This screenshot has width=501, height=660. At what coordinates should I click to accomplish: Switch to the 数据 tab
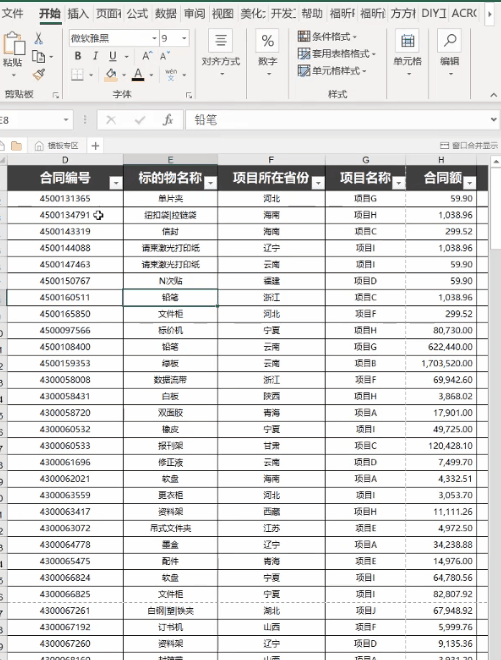pos(166,13)
